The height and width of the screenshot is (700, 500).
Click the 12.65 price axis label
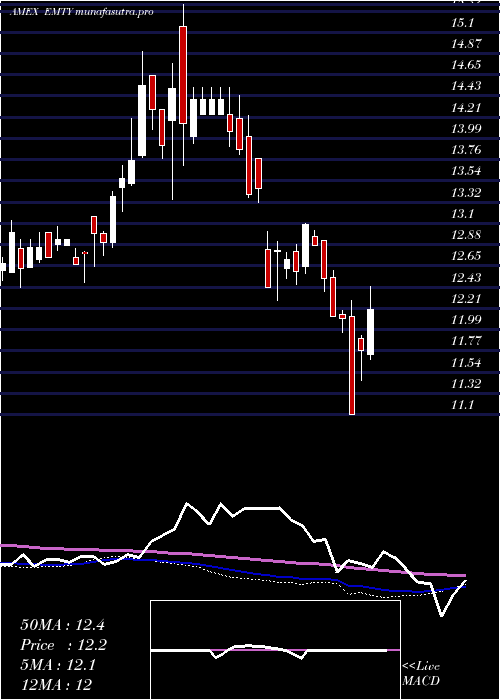pos(467,256)
